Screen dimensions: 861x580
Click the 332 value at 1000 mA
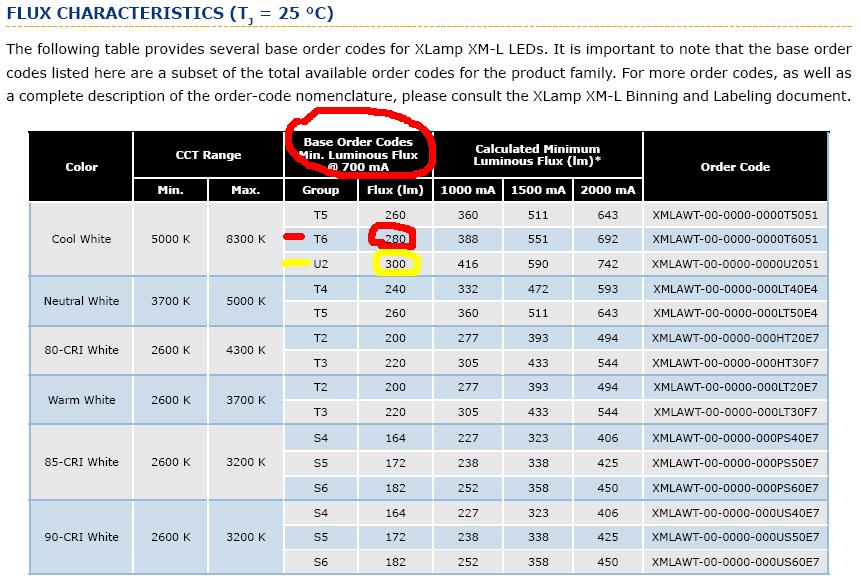[468, 289]
